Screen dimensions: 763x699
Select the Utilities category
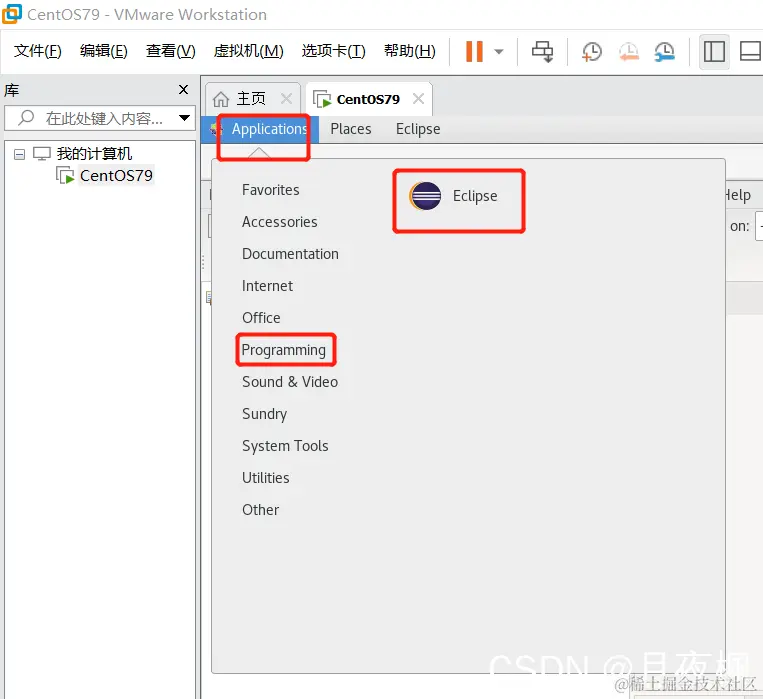(266, 478)
